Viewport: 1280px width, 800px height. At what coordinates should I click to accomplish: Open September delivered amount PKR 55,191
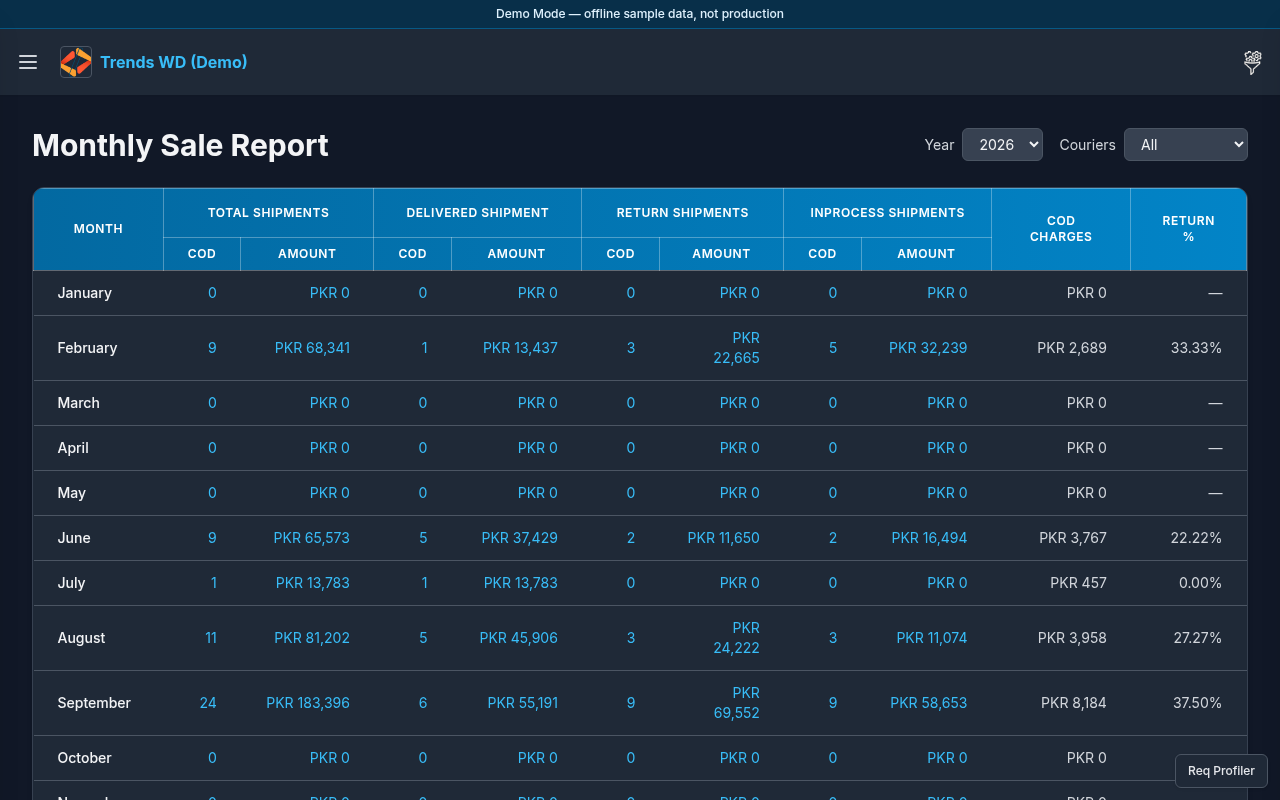click(x=523, y=703)
